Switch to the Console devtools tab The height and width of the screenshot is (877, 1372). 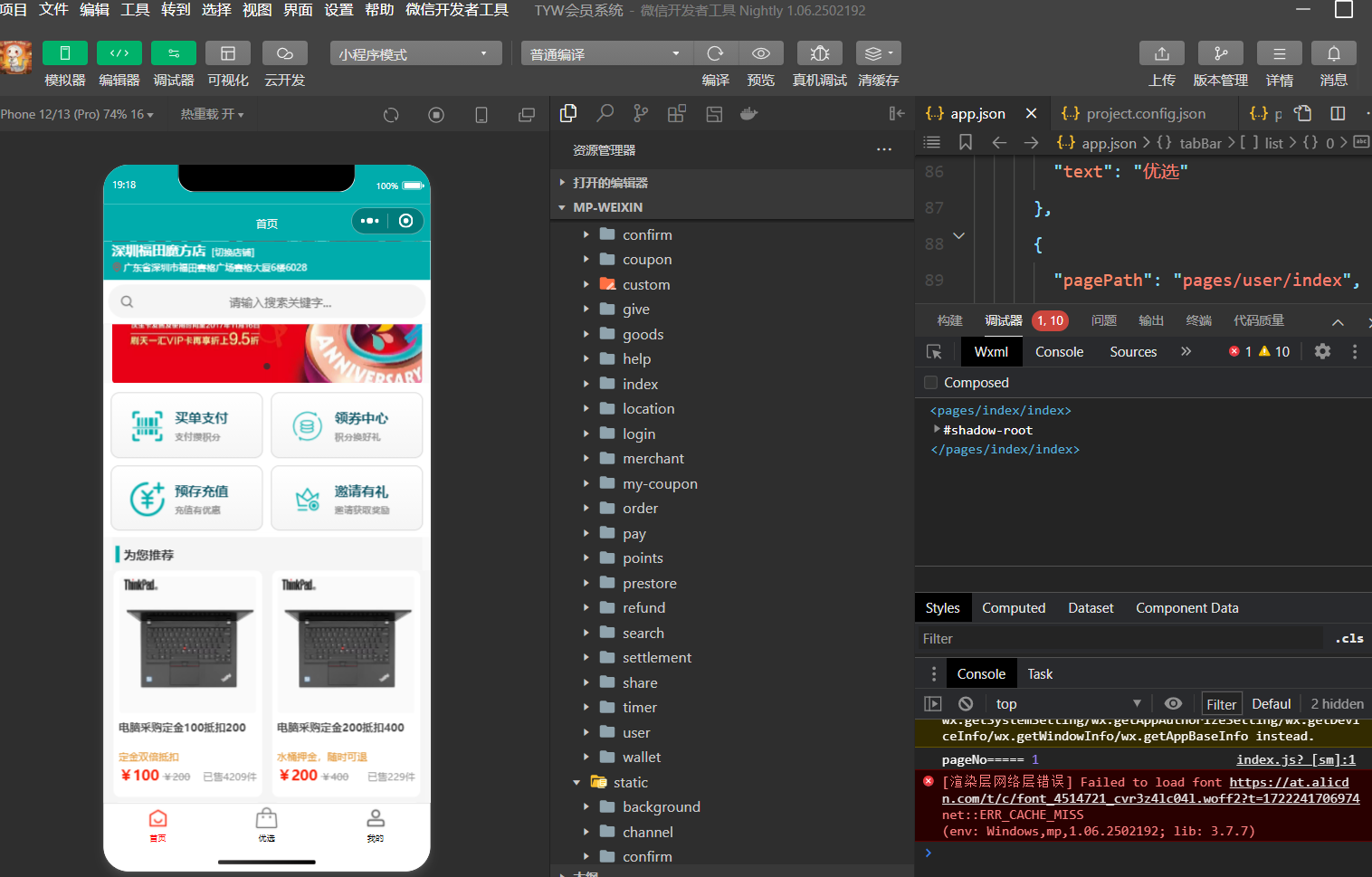(1059, 352)
